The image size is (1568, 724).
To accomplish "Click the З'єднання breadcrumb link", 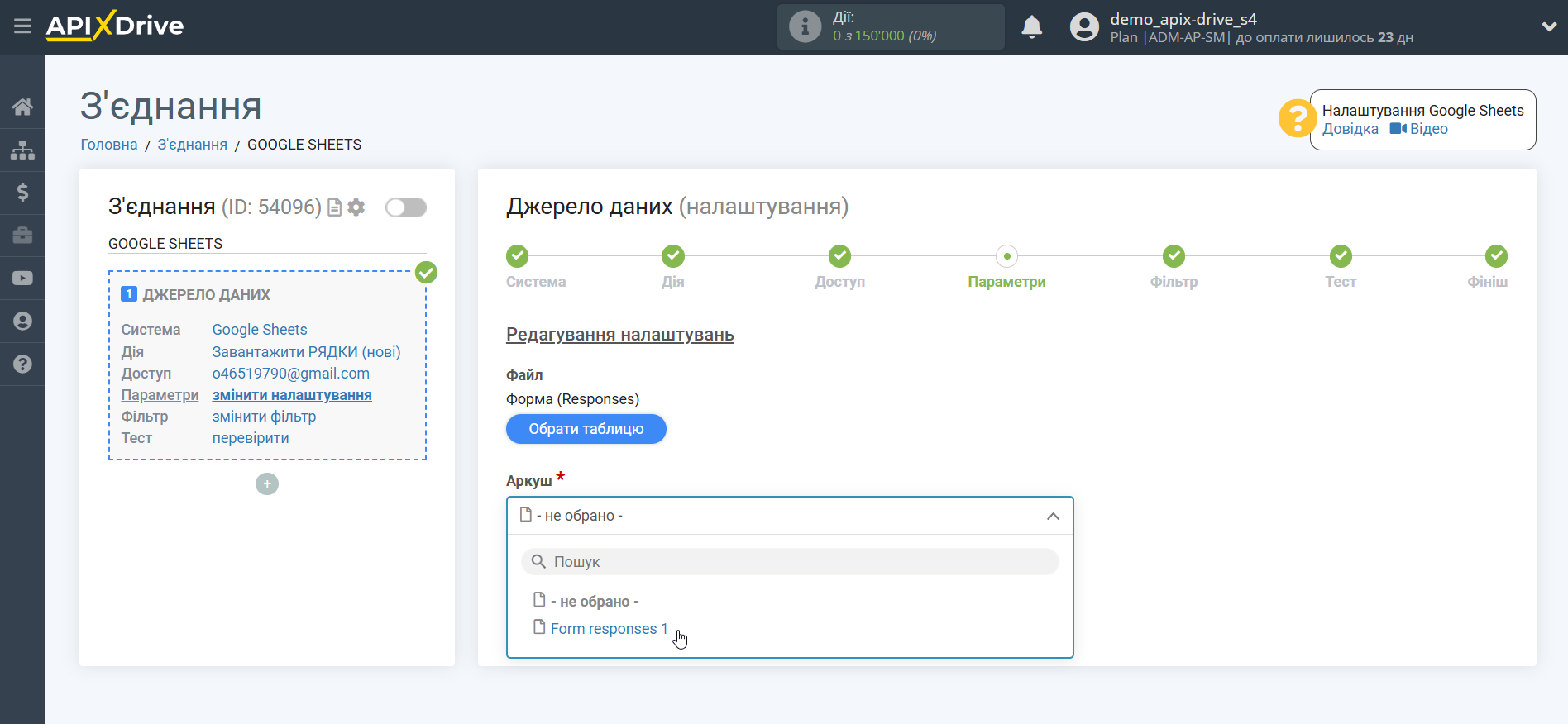I will coord(193,145).
